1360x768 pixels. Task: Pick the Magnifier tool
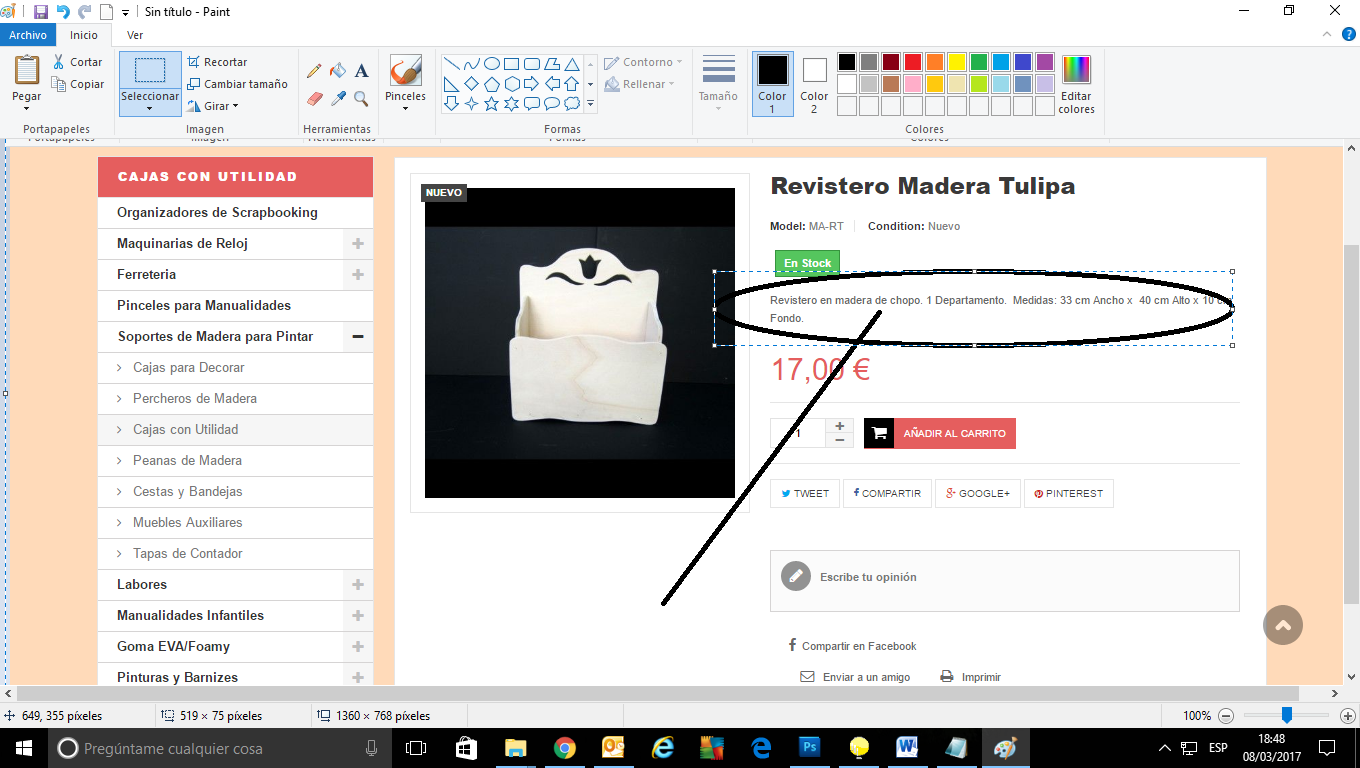pos(361,99)
